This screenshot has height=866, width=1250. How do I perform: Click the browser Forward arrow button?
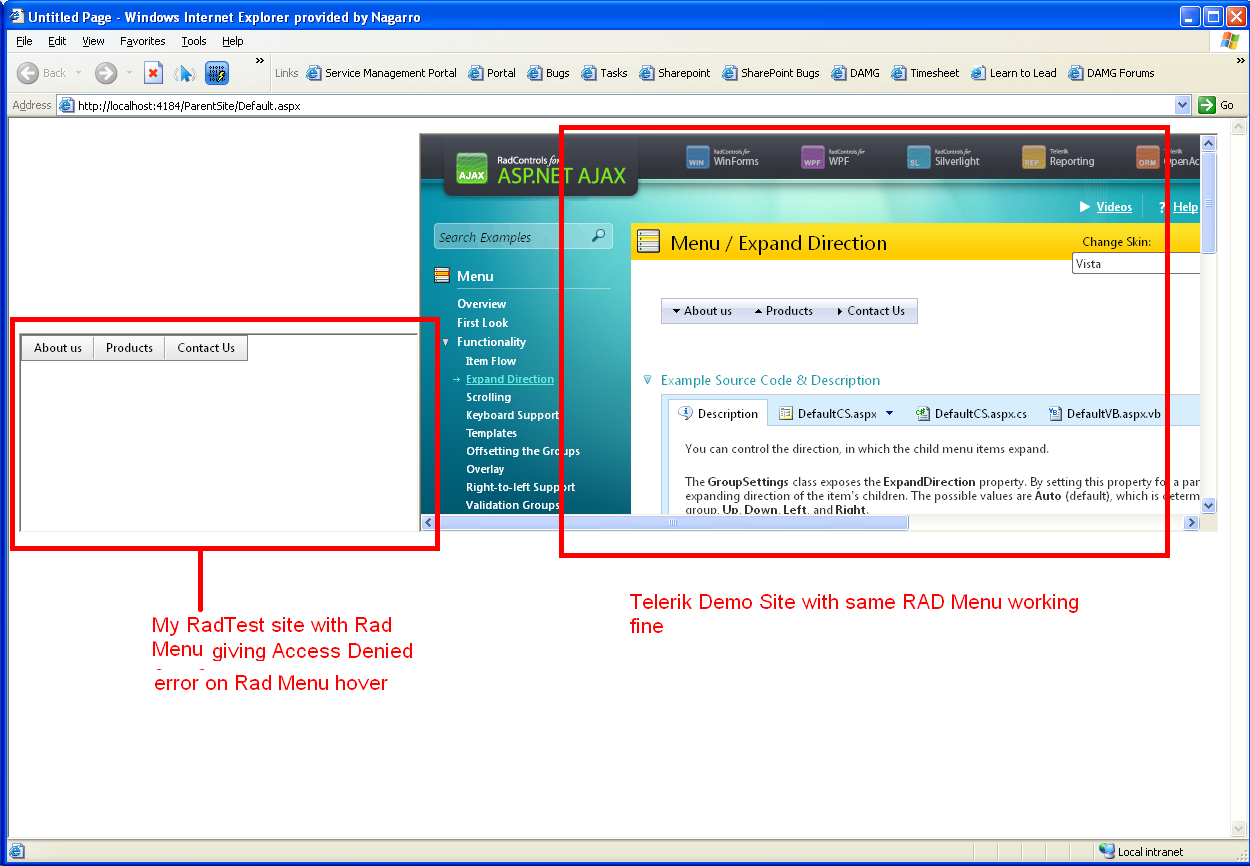106,73
